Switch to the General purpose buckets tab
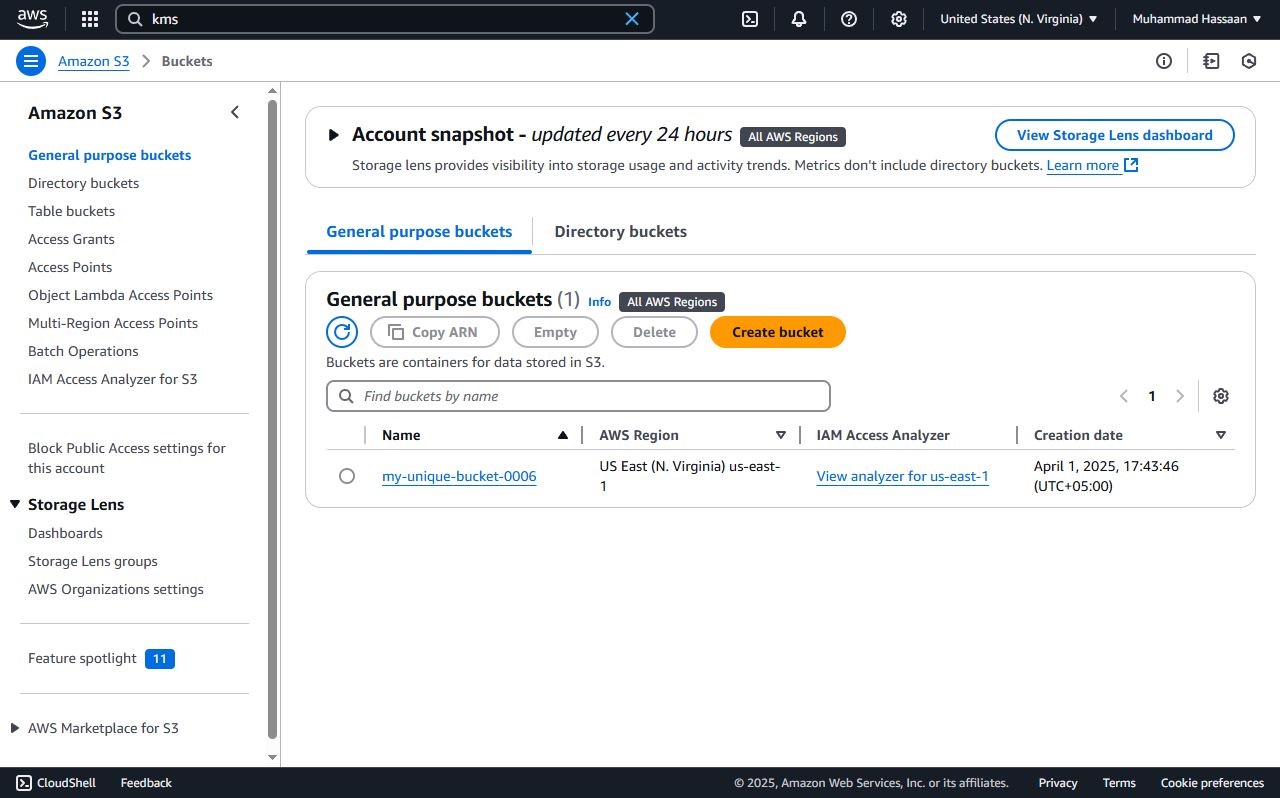This screenshot has height=798, width=1280. (419, 231)
